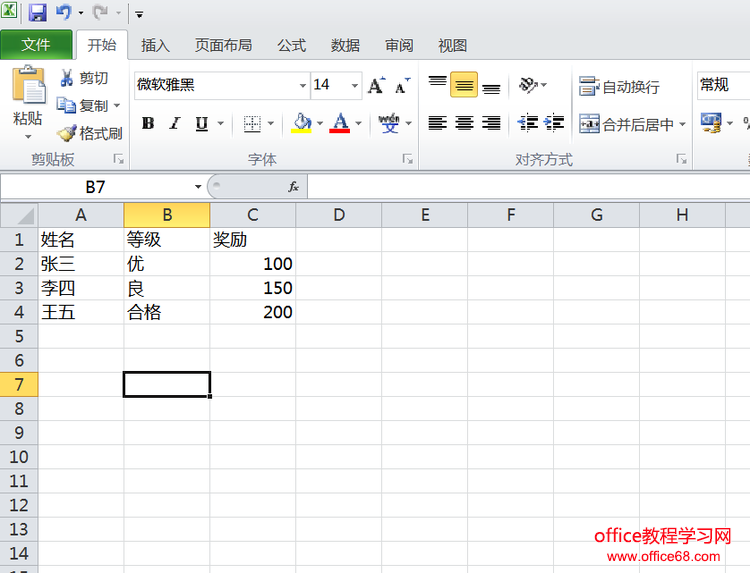Screen dimensions: 750x573
Task: Open font color dropdown arrow
Action: click(358, 123)
